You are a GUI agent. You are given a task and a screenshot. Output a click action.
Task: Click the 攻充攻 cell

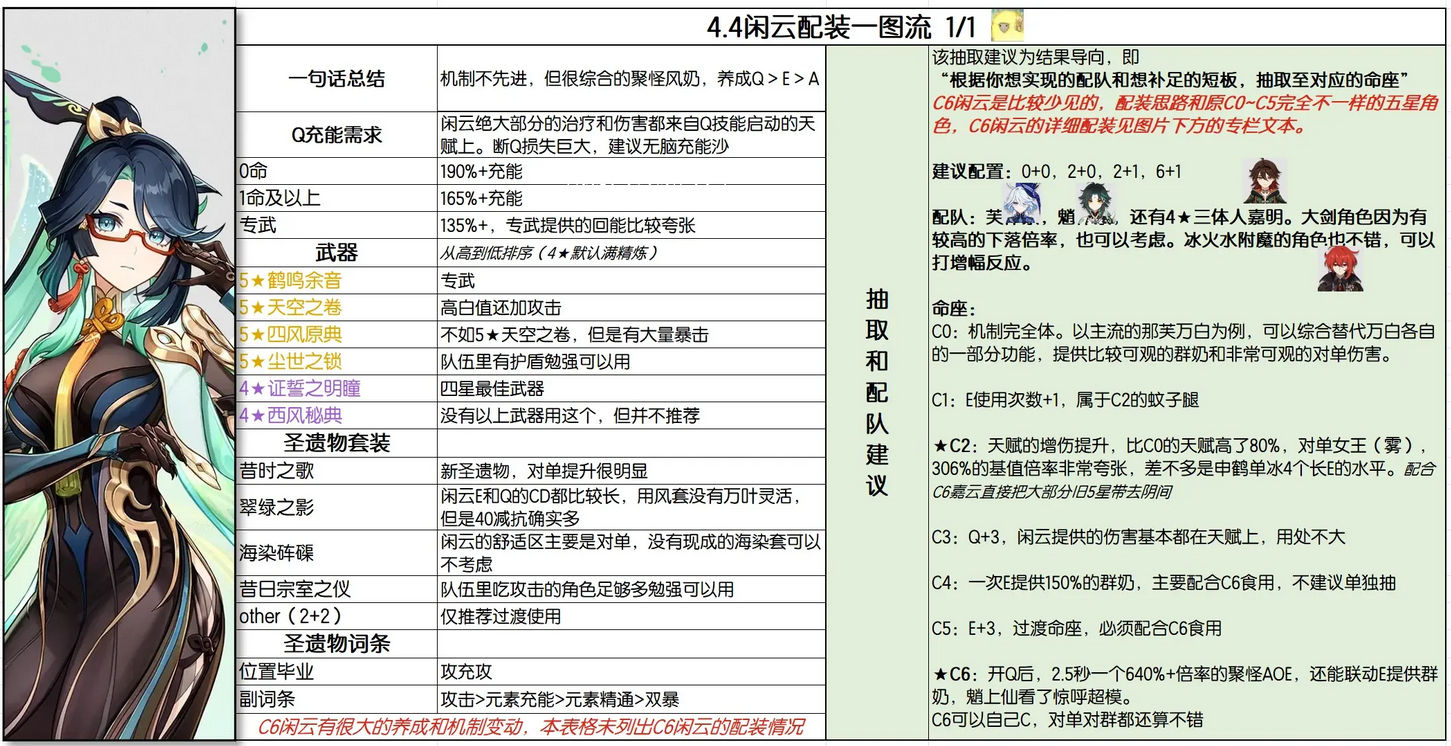coord(631,671)
